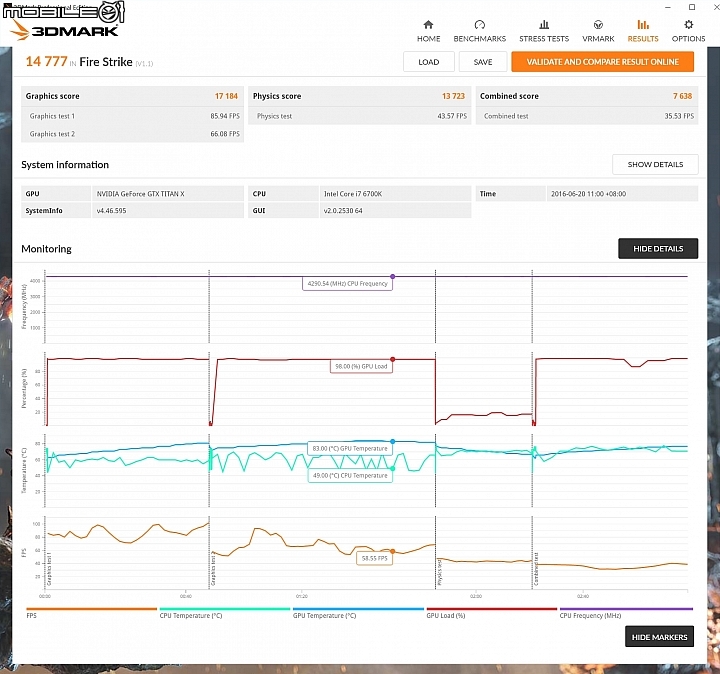Image resolution: width=720 pixels, height=674 pixels.
Task: Click the 3DMark logo
Action: (64, 30)
